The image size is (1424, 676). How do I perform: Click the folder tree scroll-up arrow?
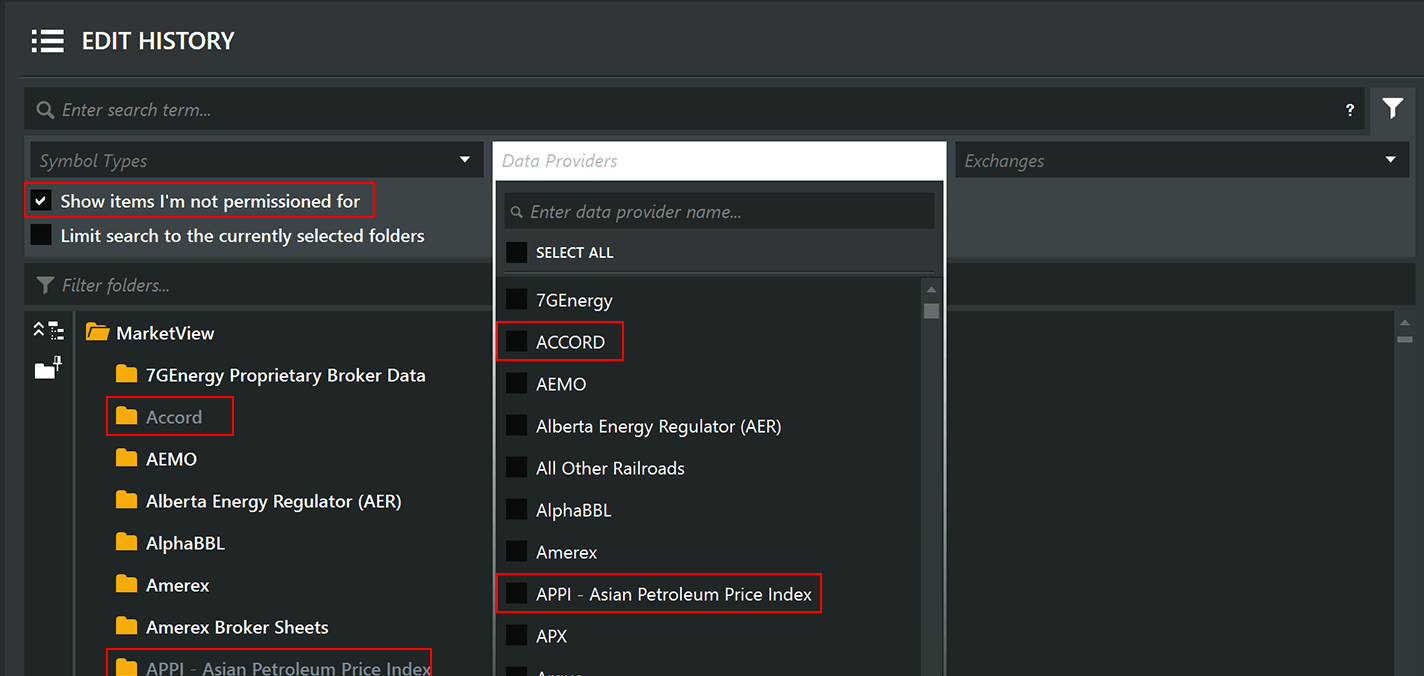click(x=1404, y=323)
